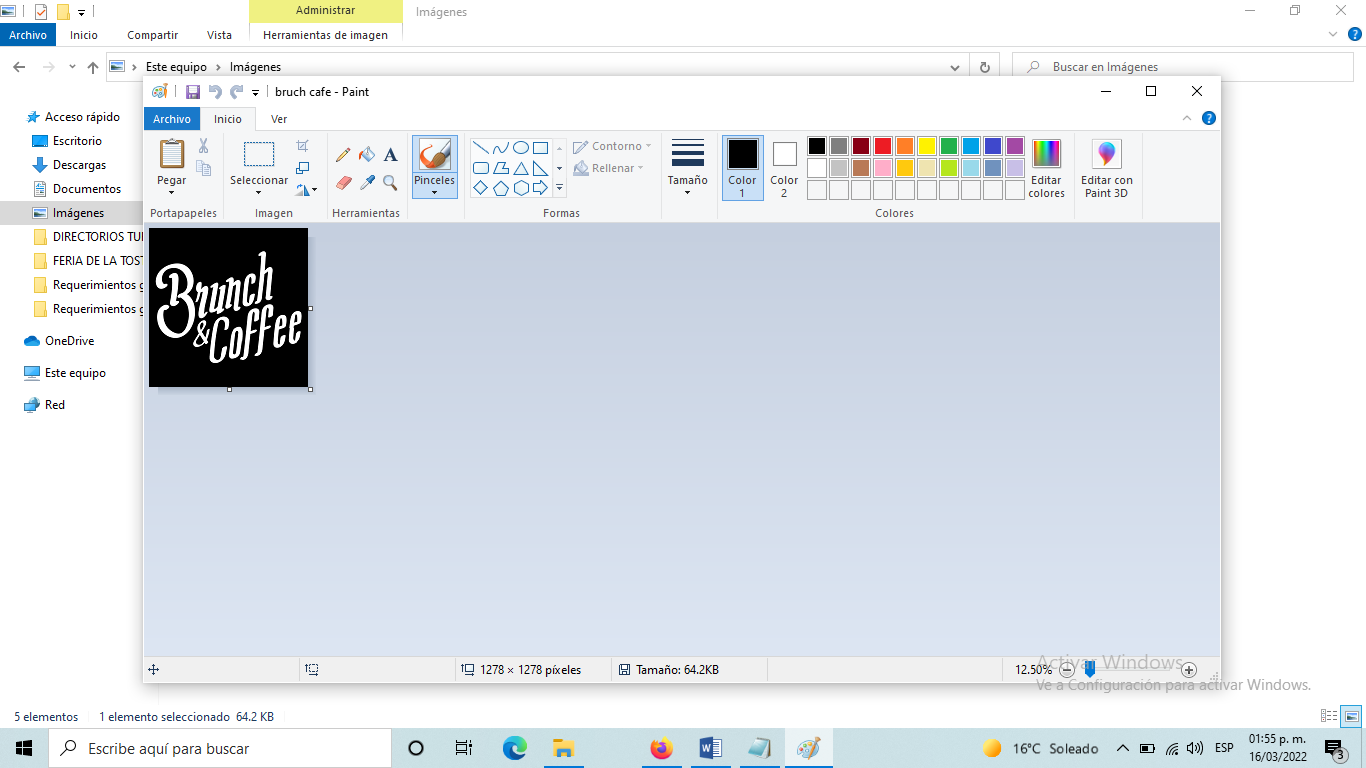Open the Contorno outline dropdown
The width and height of the screenshot is (1366, 768).
(x=612, y=146)
